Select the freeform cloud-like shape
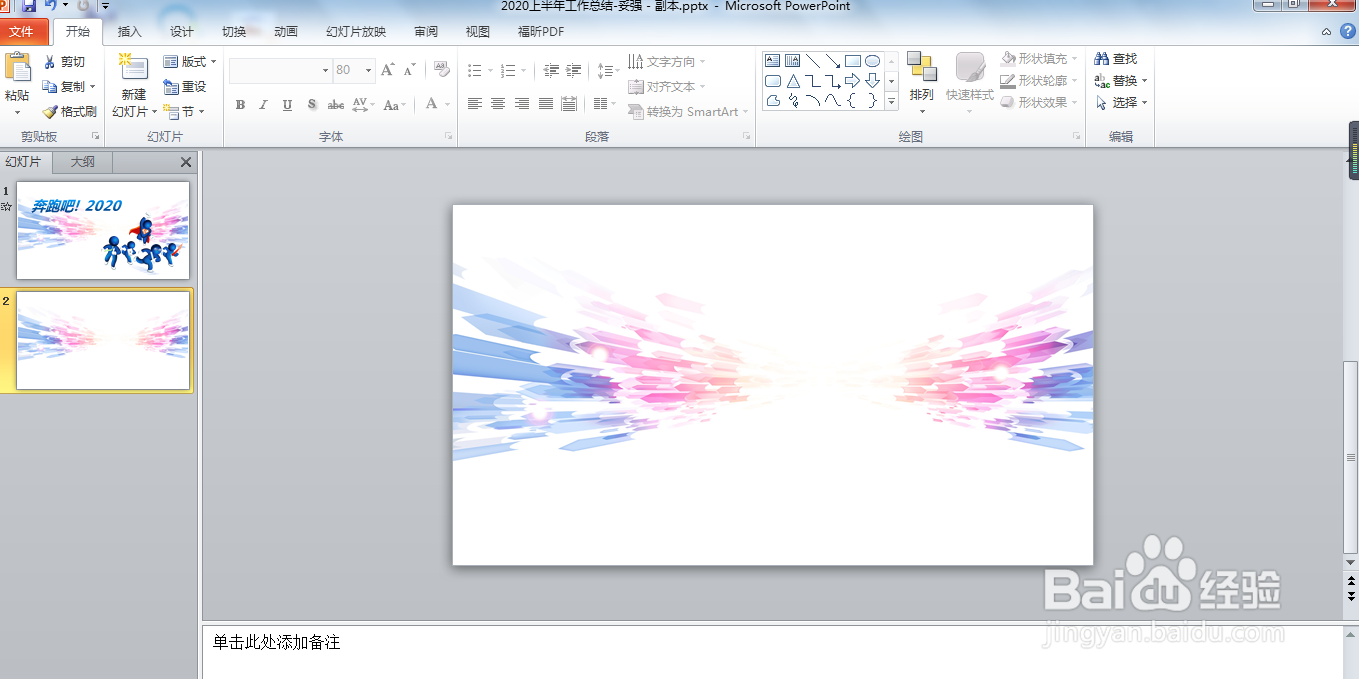This screenshot has width=1359, height=679. pos(773,100)
